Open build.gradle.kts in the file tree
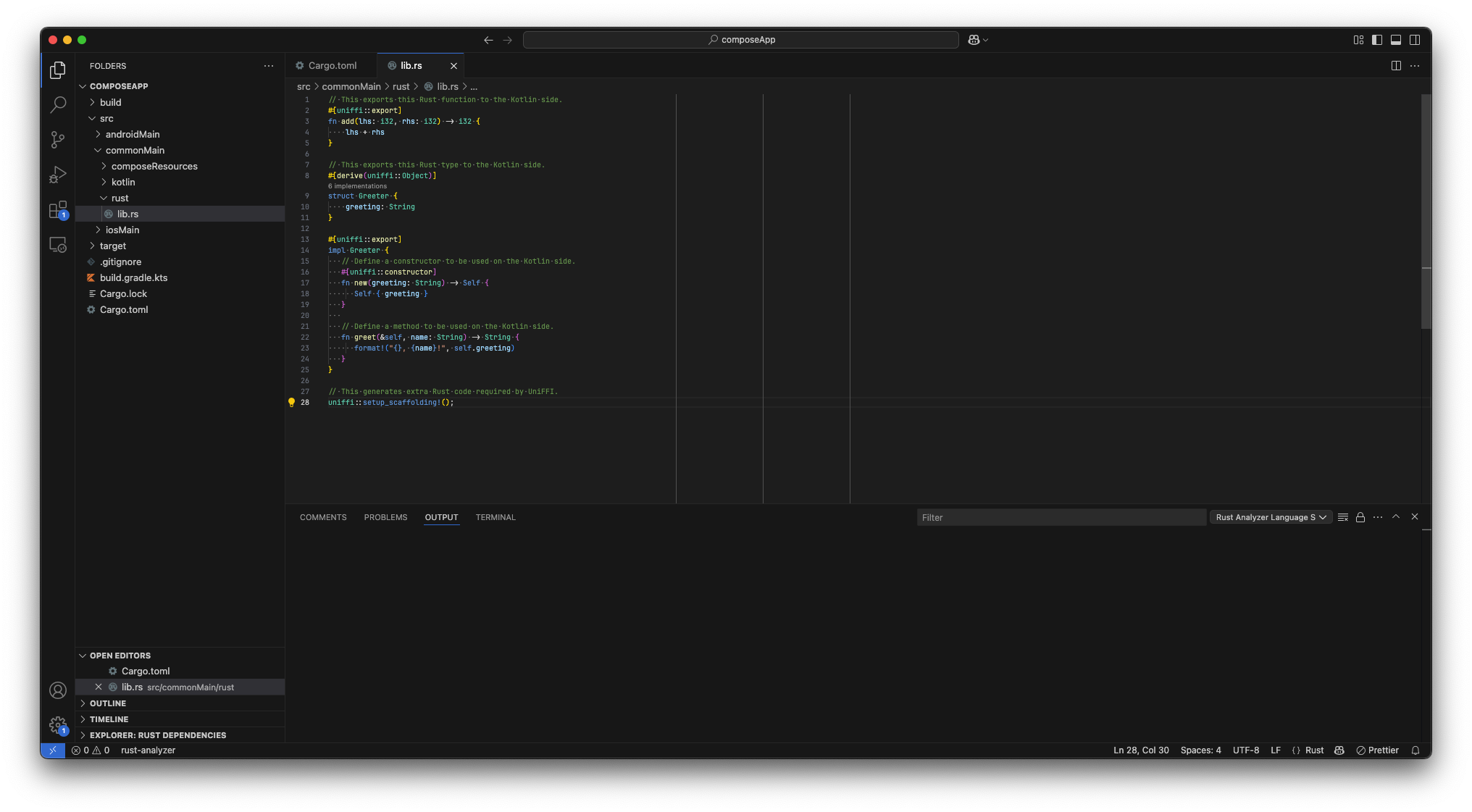 (x=133, y=277)
